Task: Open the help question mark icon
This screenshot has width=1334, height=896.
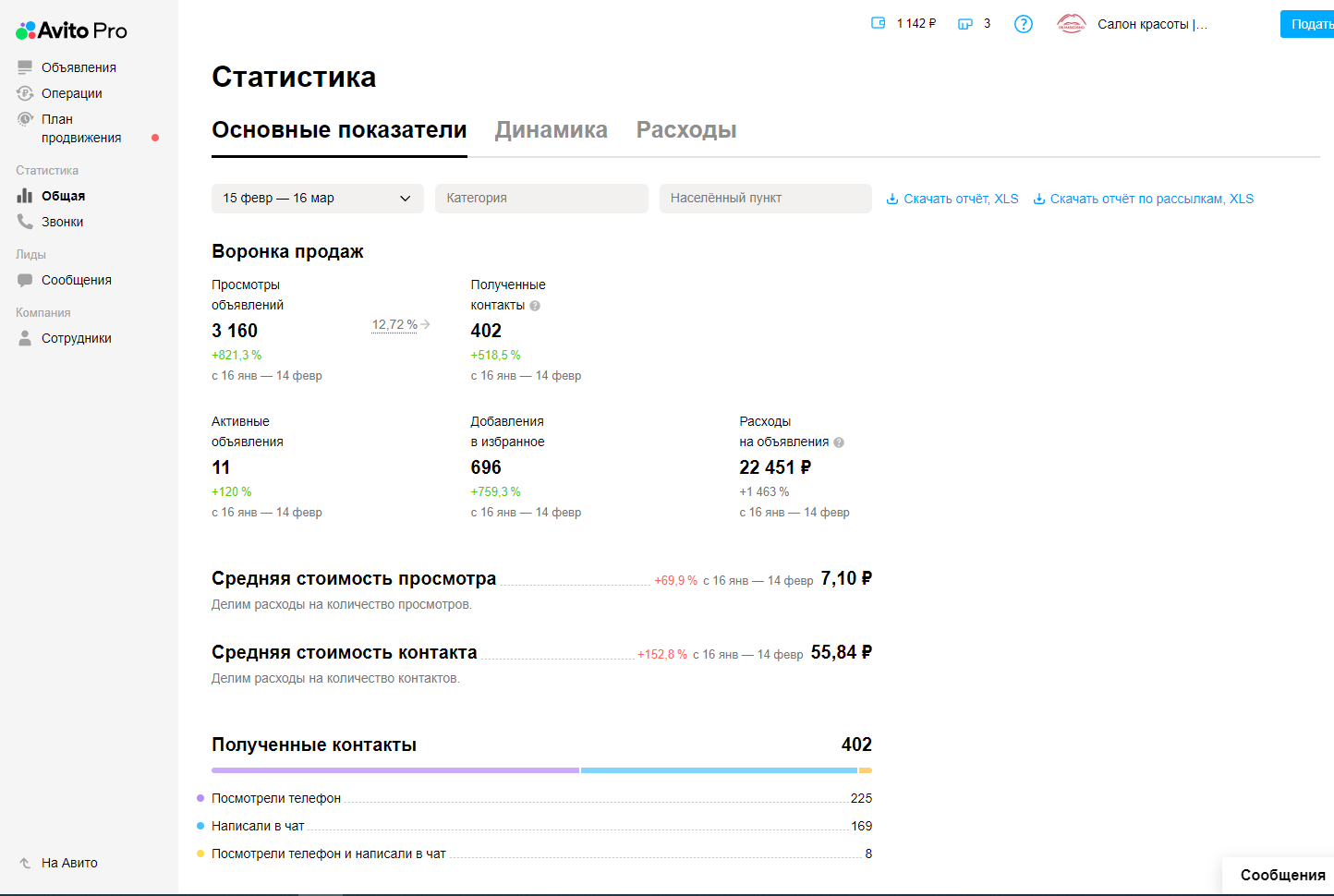Action: [1024, 24]
